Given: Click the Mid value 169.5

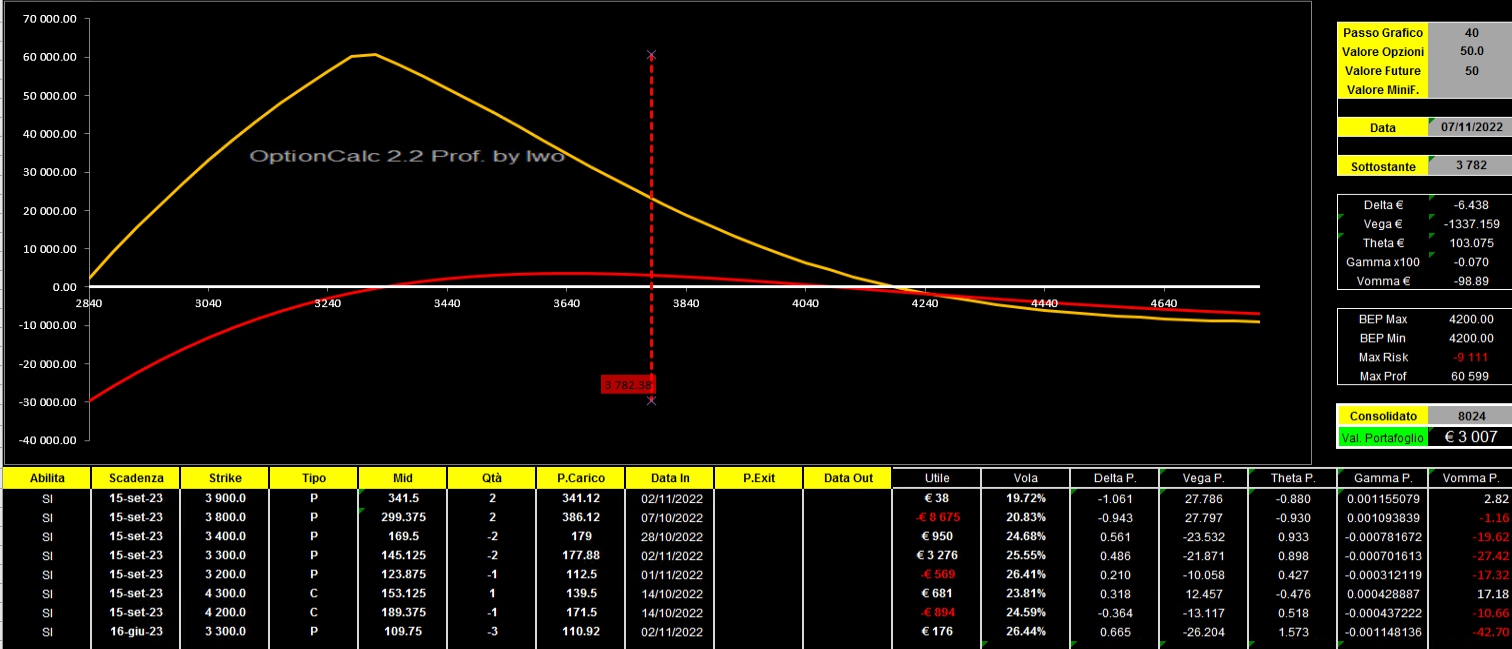Looking at the screenshot, I should tap(402, 536).
